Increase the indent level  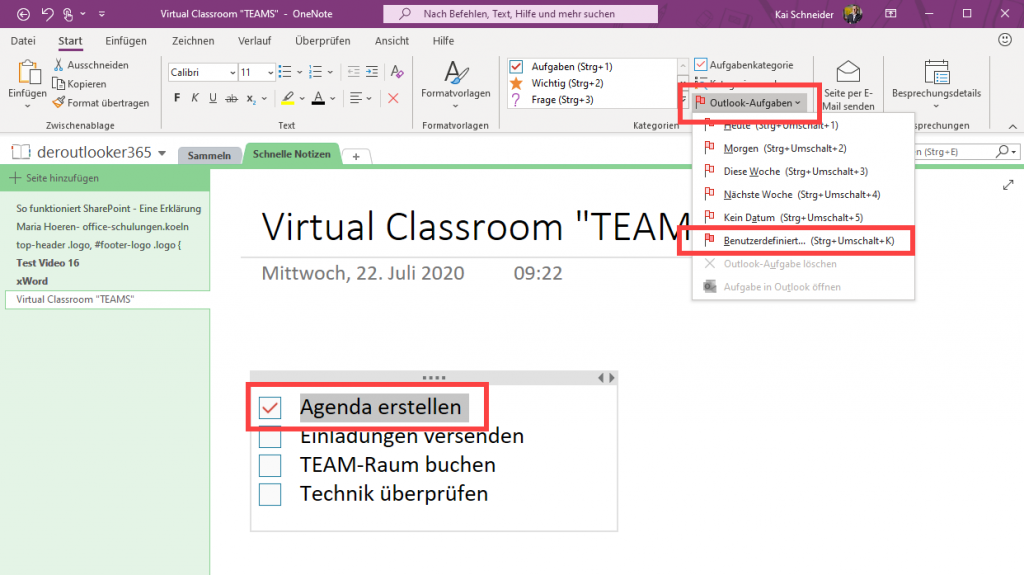coord(372,72)
